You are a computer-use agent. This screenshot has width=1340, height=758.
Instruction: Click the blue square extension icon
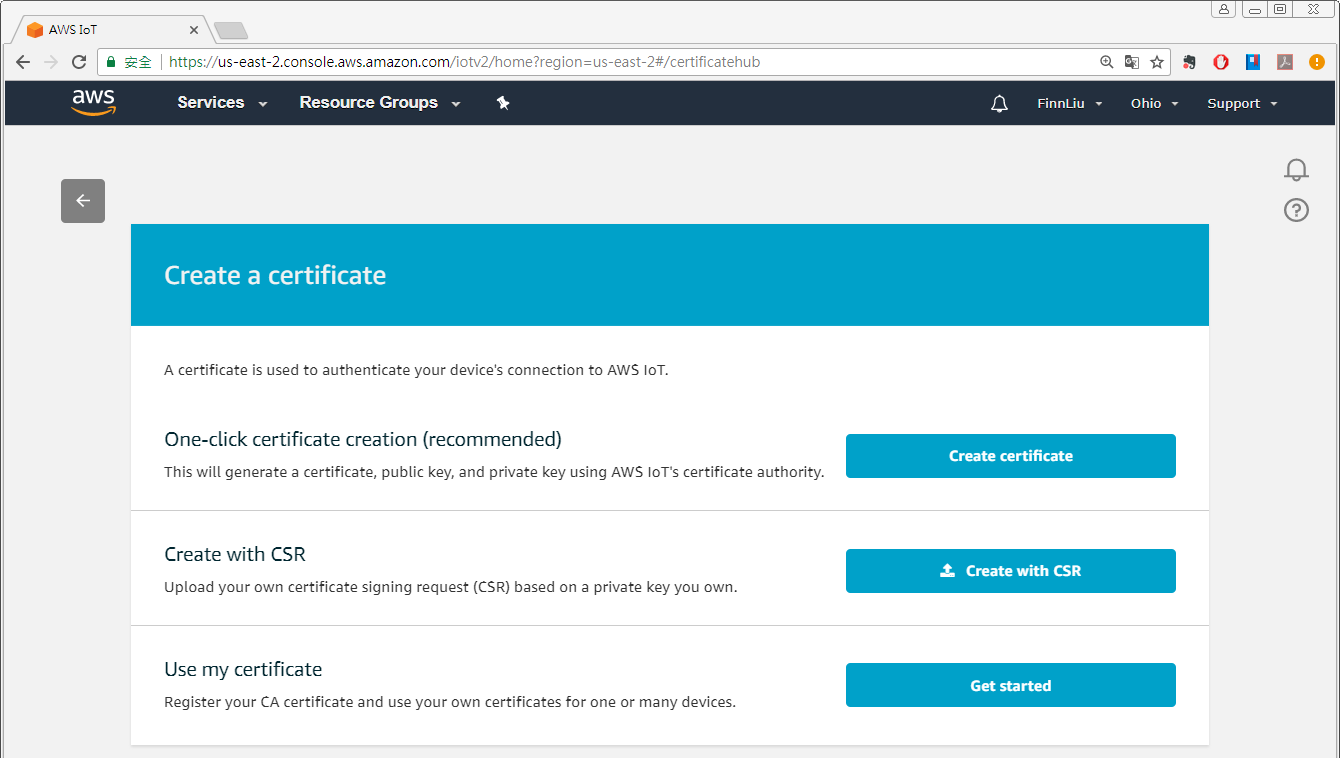(x=1253, y=62)
